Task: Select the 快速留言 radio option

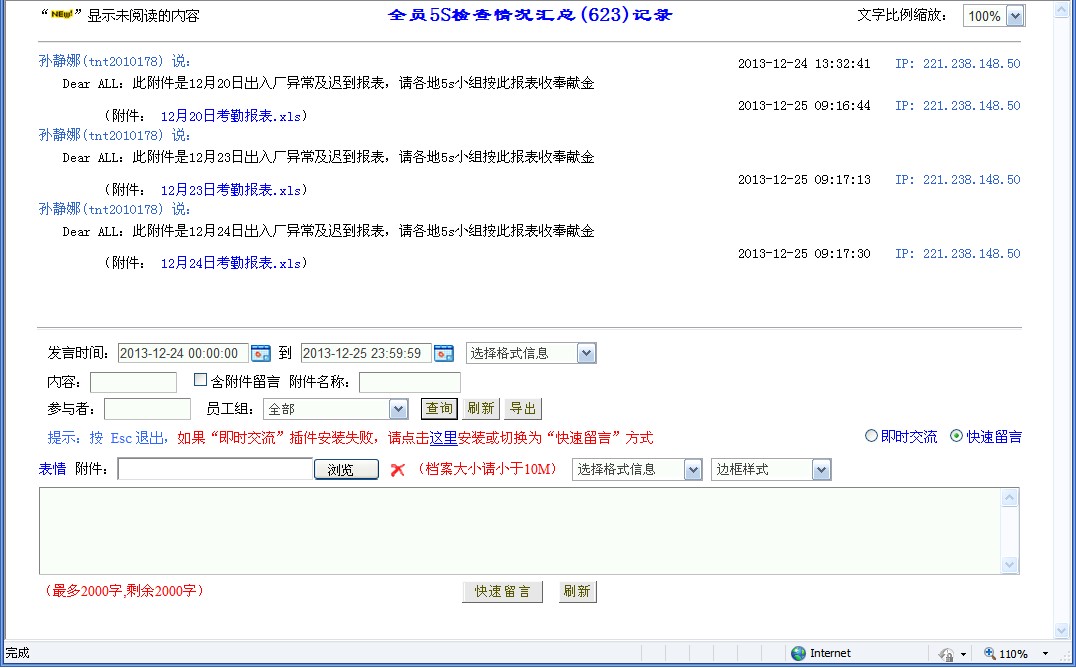Action: (x=956, y=436)
